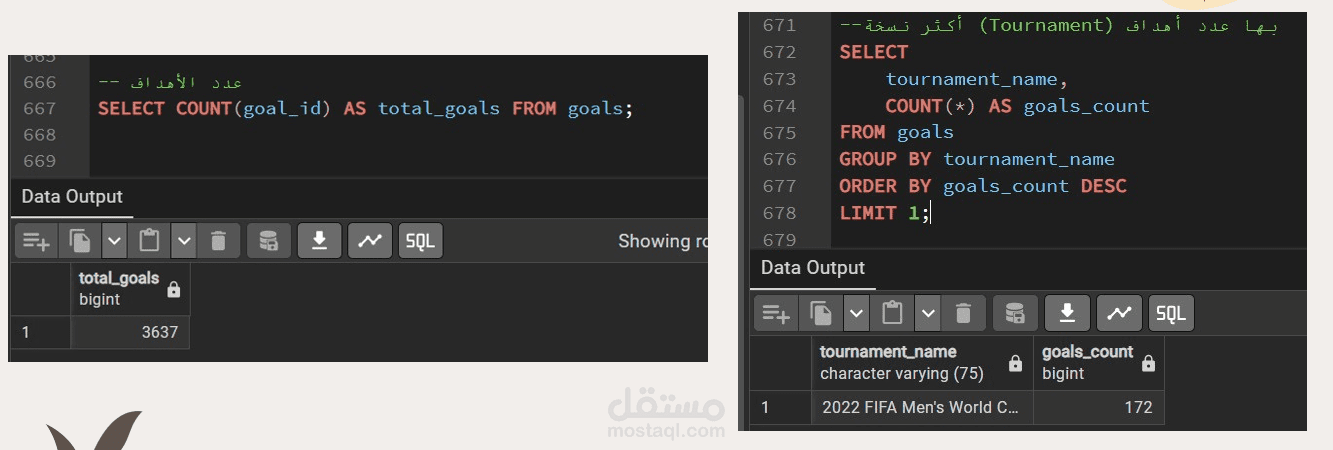Download the tournament_name query results
The width and height of the screenshot is (1333, 450).
coord(1067,314)
